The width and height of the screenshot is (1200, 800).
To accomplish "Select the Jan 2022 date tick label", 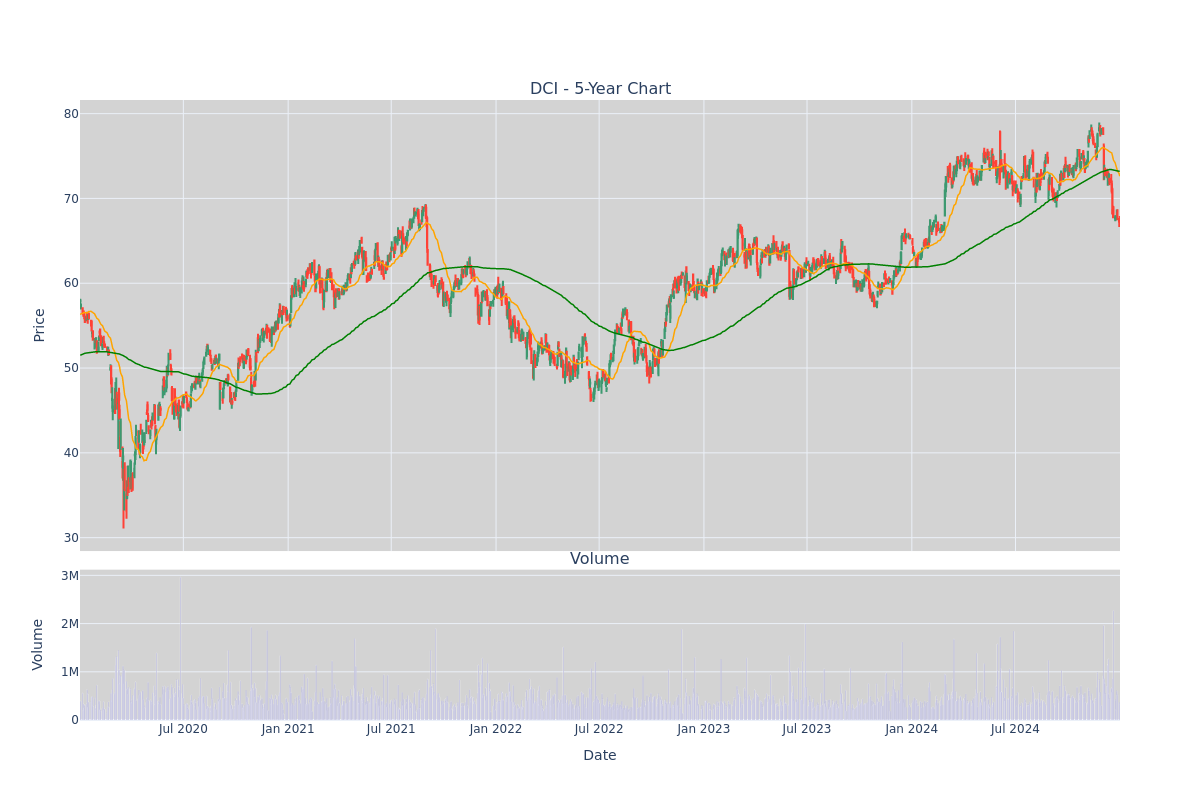I will coord(496,729).
